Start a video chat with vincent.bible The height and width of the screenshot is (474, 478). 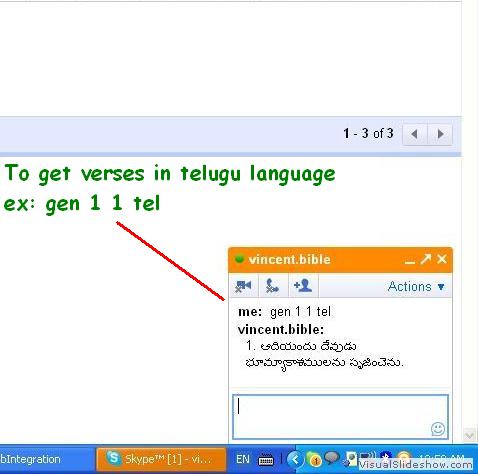pos(243,286)
